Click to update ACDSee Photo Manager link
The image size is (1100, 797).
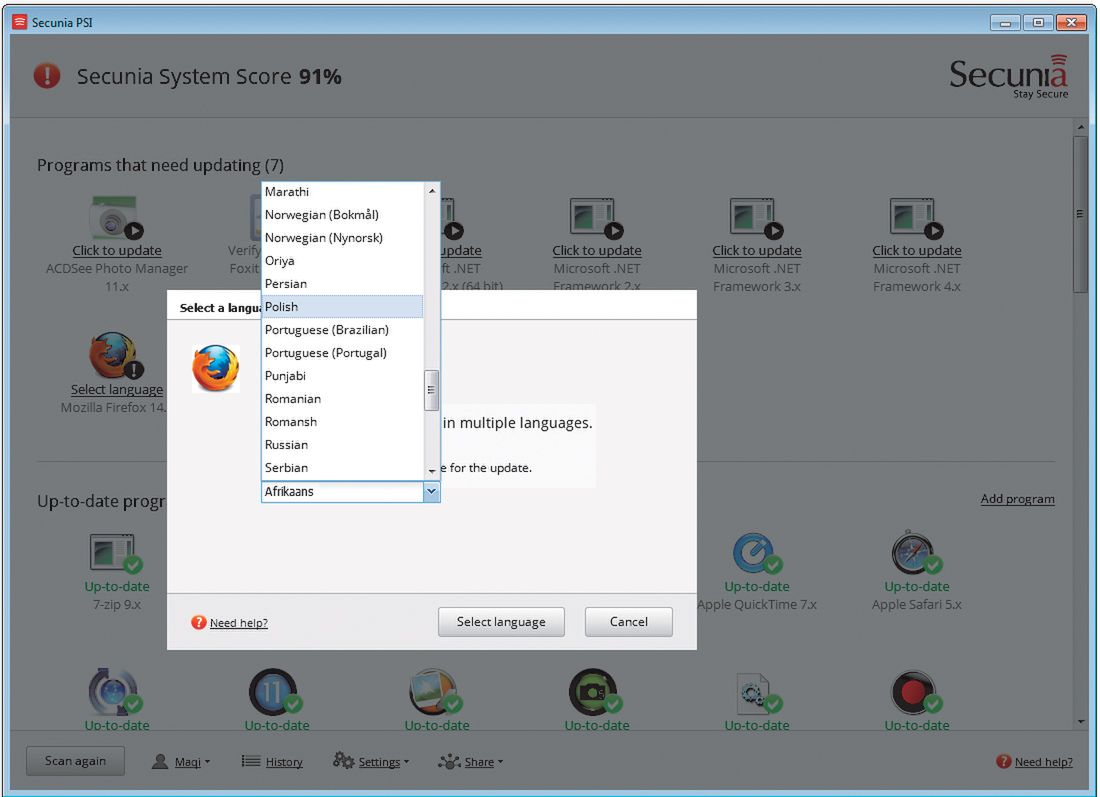pyautogui.click(x=116, y=250)
